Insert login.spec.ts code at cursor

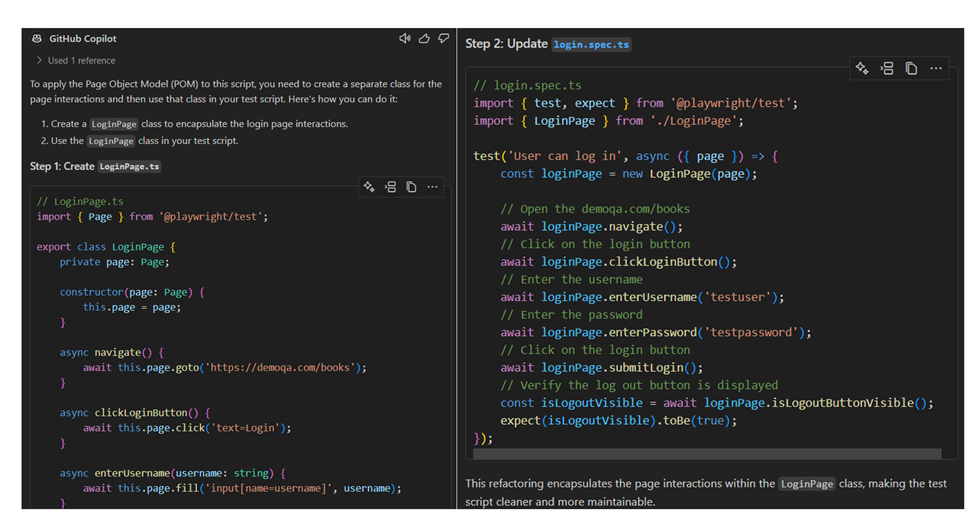tap(886, 68)
